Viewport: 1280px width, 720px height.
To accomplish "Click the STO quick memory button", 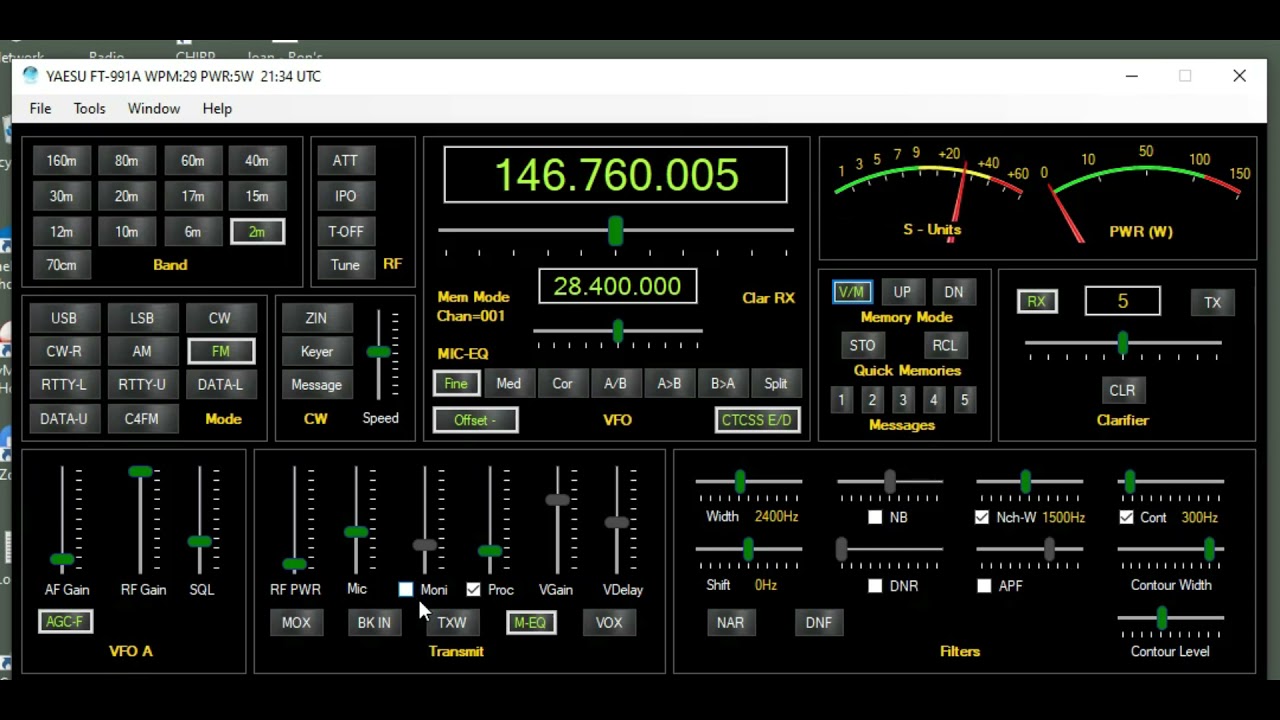I will pos(862,345).
